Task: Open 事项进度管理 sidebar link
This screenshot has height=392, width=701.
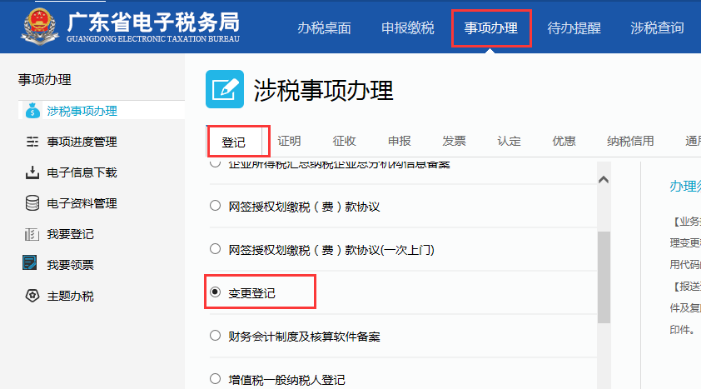Action: pos(82,142)
